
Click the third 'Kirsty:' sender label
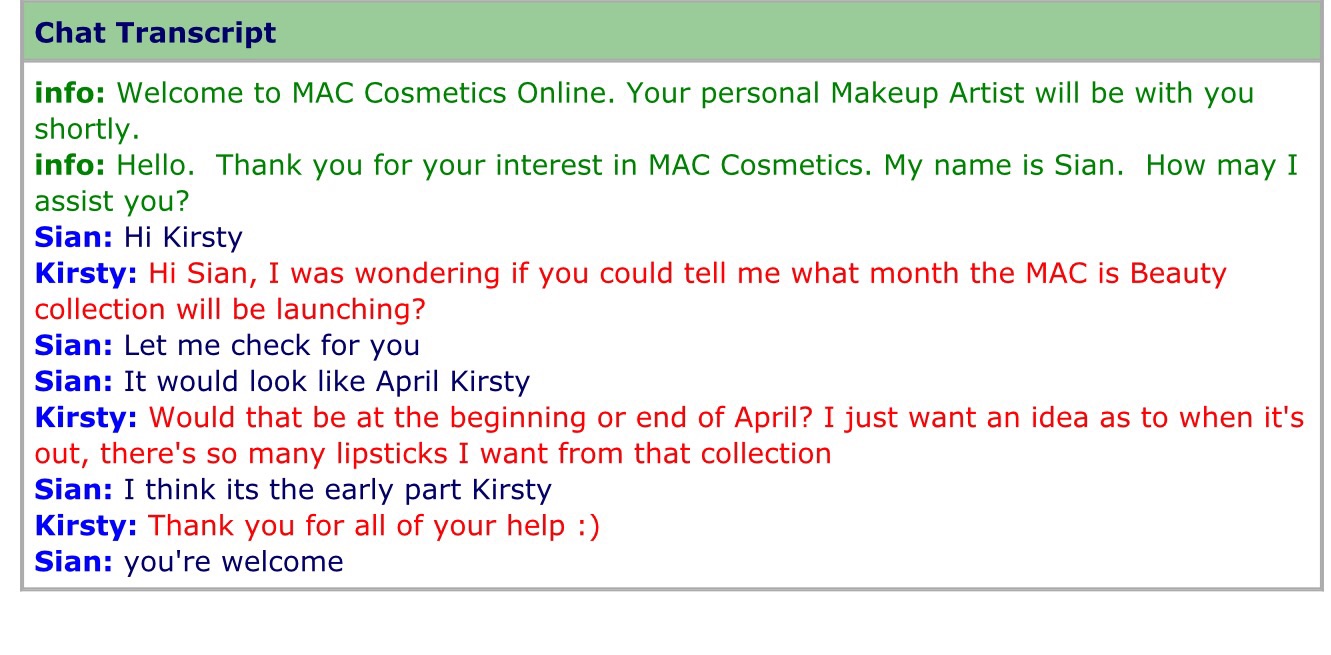click(86, 526)
